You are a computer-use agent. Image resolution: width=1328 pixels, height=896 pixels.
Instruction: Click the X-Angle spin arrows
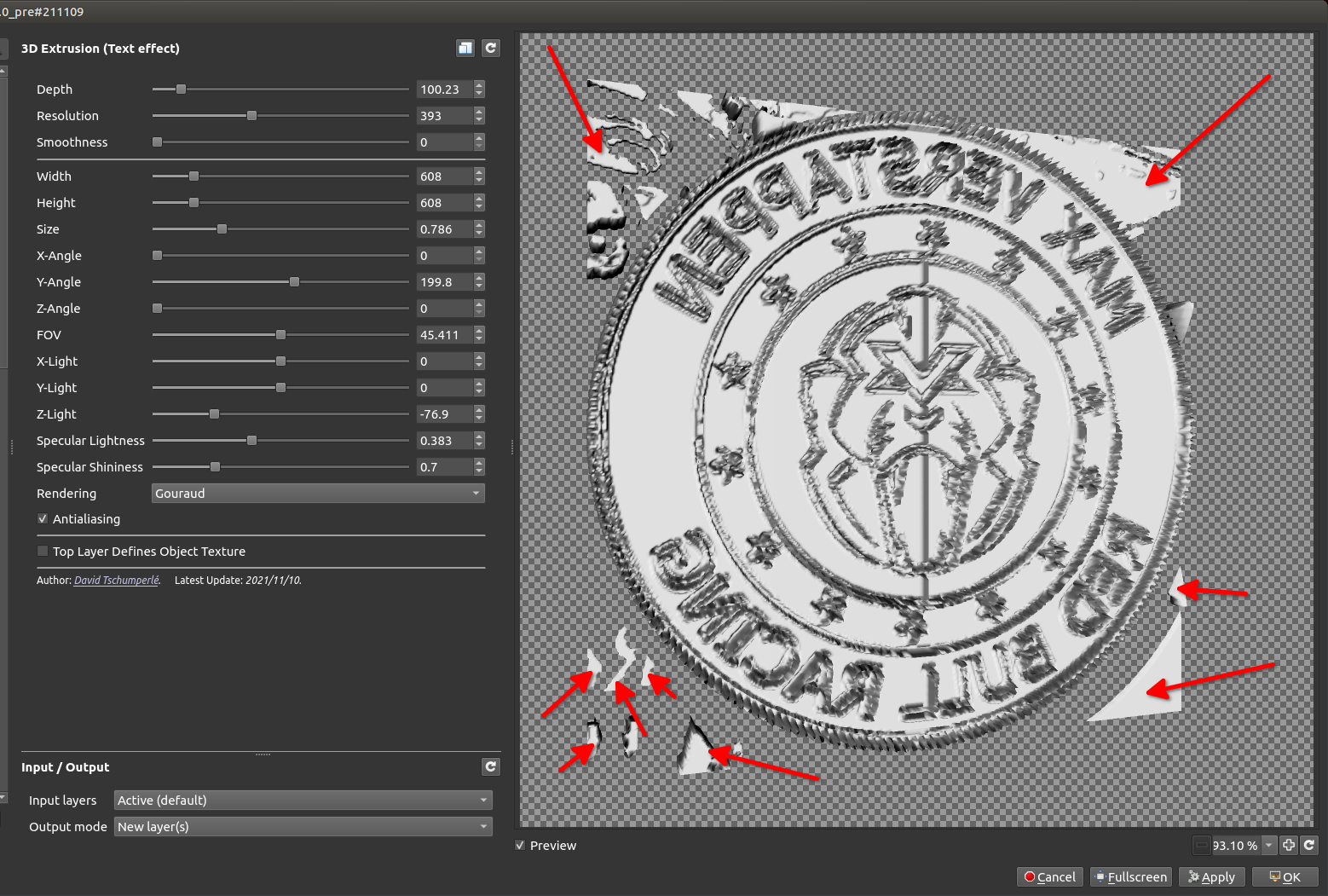click(479, 256)
